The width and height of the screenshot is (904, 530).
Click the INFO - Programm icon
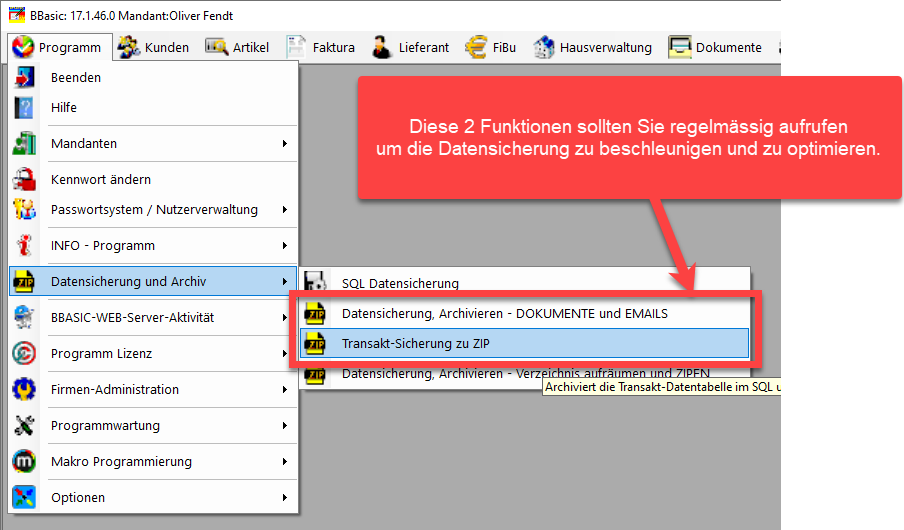24,245
